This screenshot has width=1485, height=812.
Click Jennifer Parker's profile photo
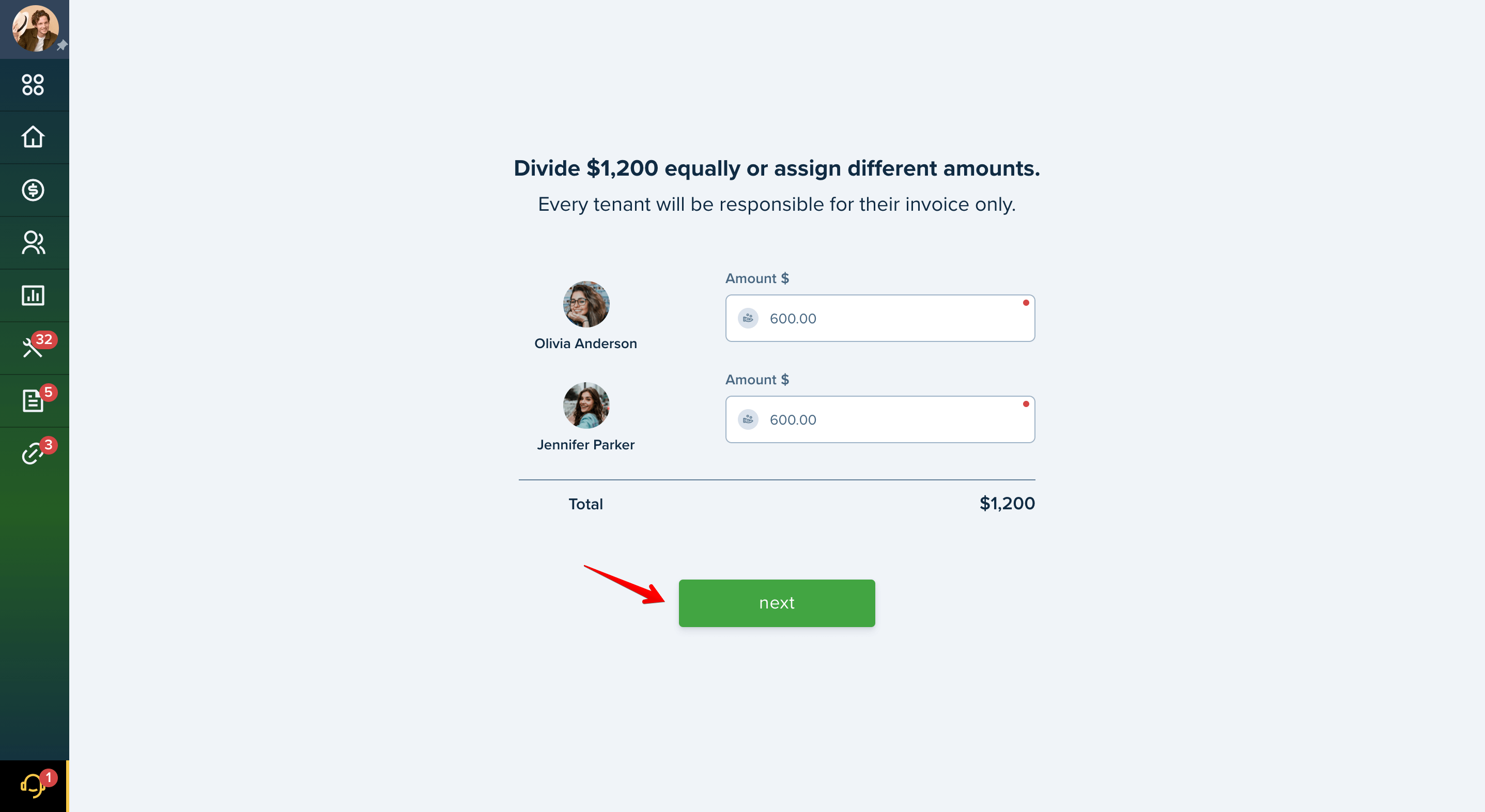click(586, 405)
